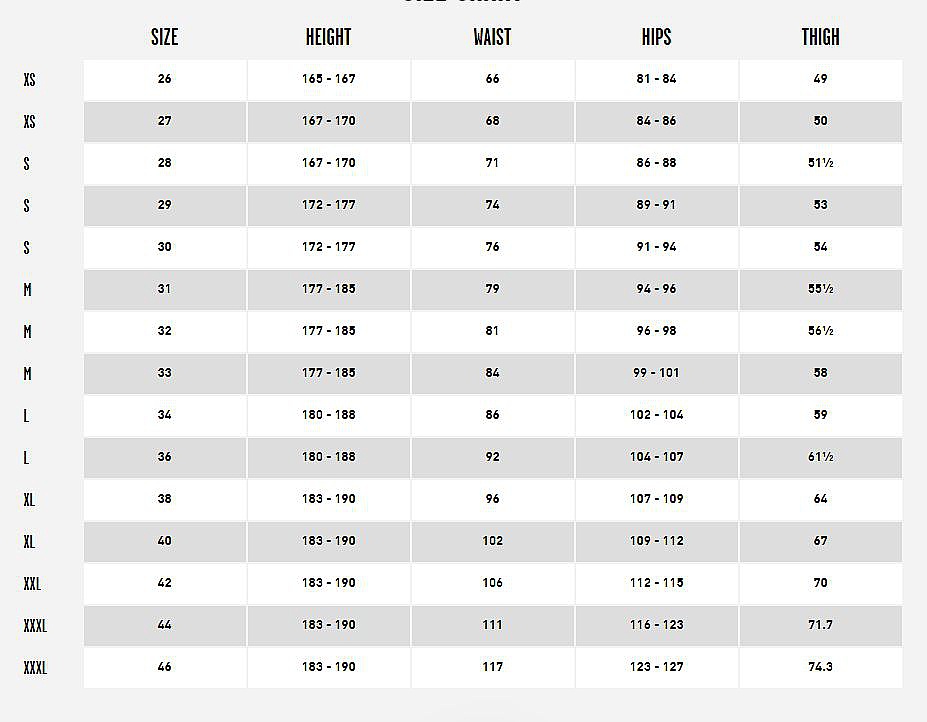
Task: Click the WAIST column header
Action: (x=492, y=37)
